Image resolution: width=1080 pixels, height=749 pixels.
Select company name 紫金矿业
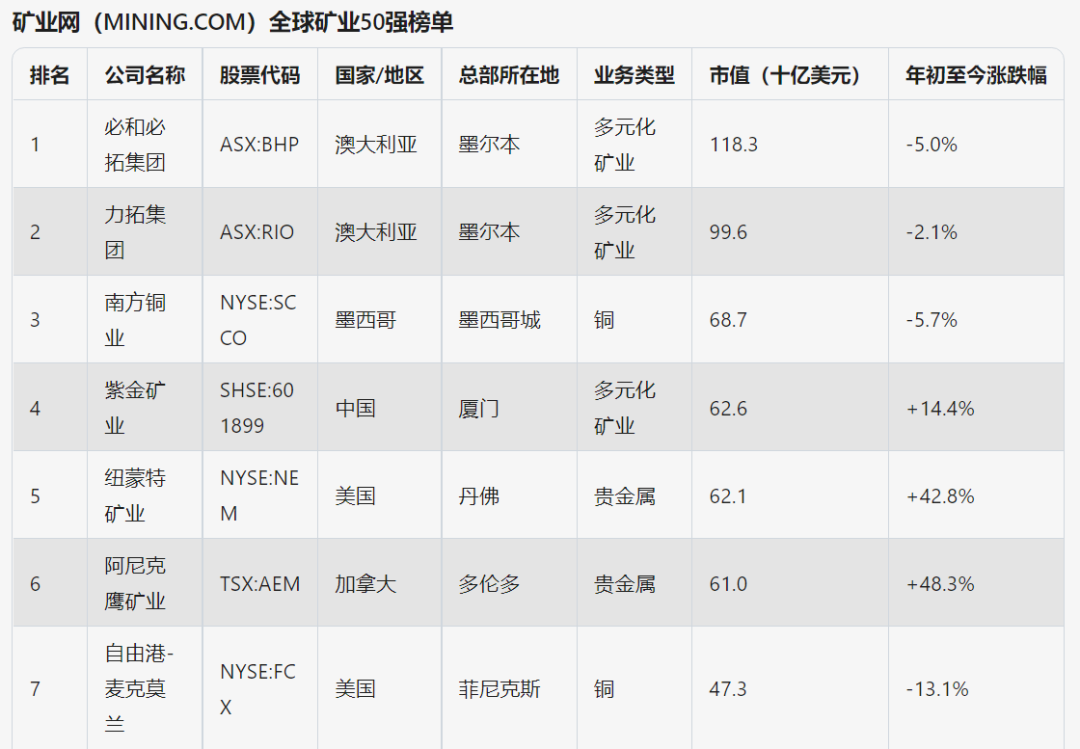pyautogui.click(x=136, y=408)
